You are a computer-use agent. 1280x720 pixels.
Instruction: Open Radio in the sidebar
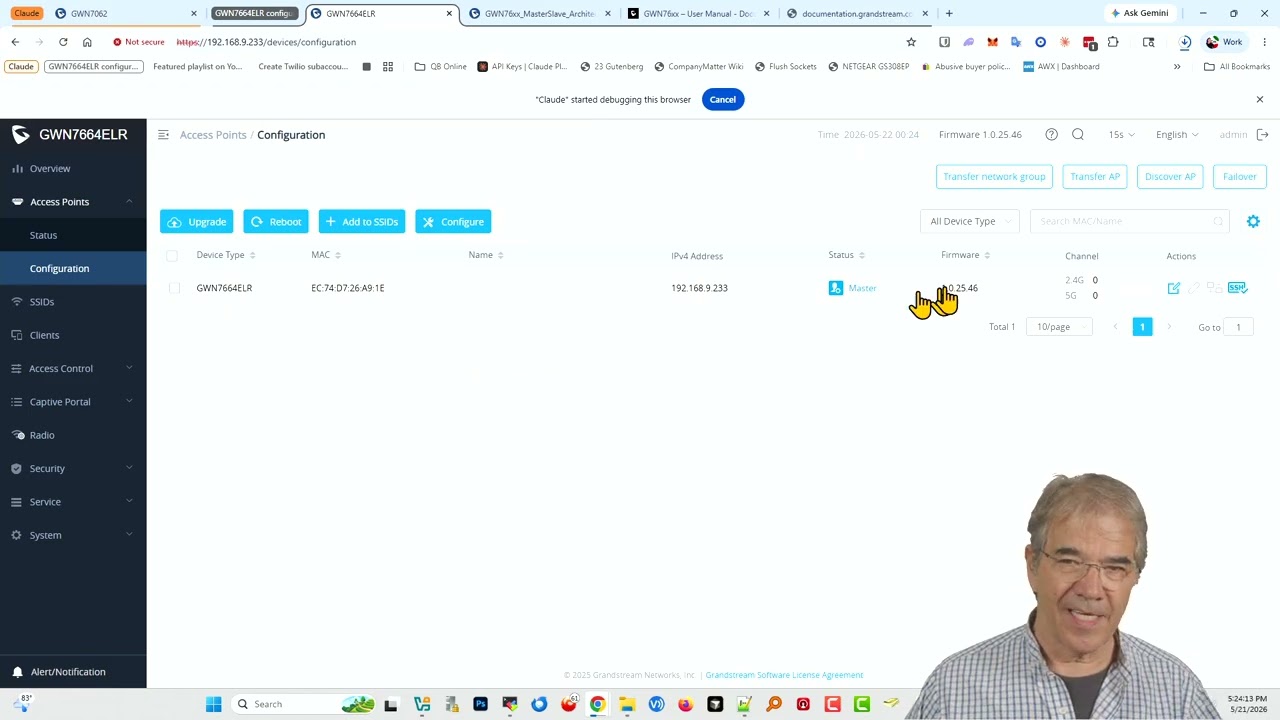pyautogui.click(x=73, y=435)
